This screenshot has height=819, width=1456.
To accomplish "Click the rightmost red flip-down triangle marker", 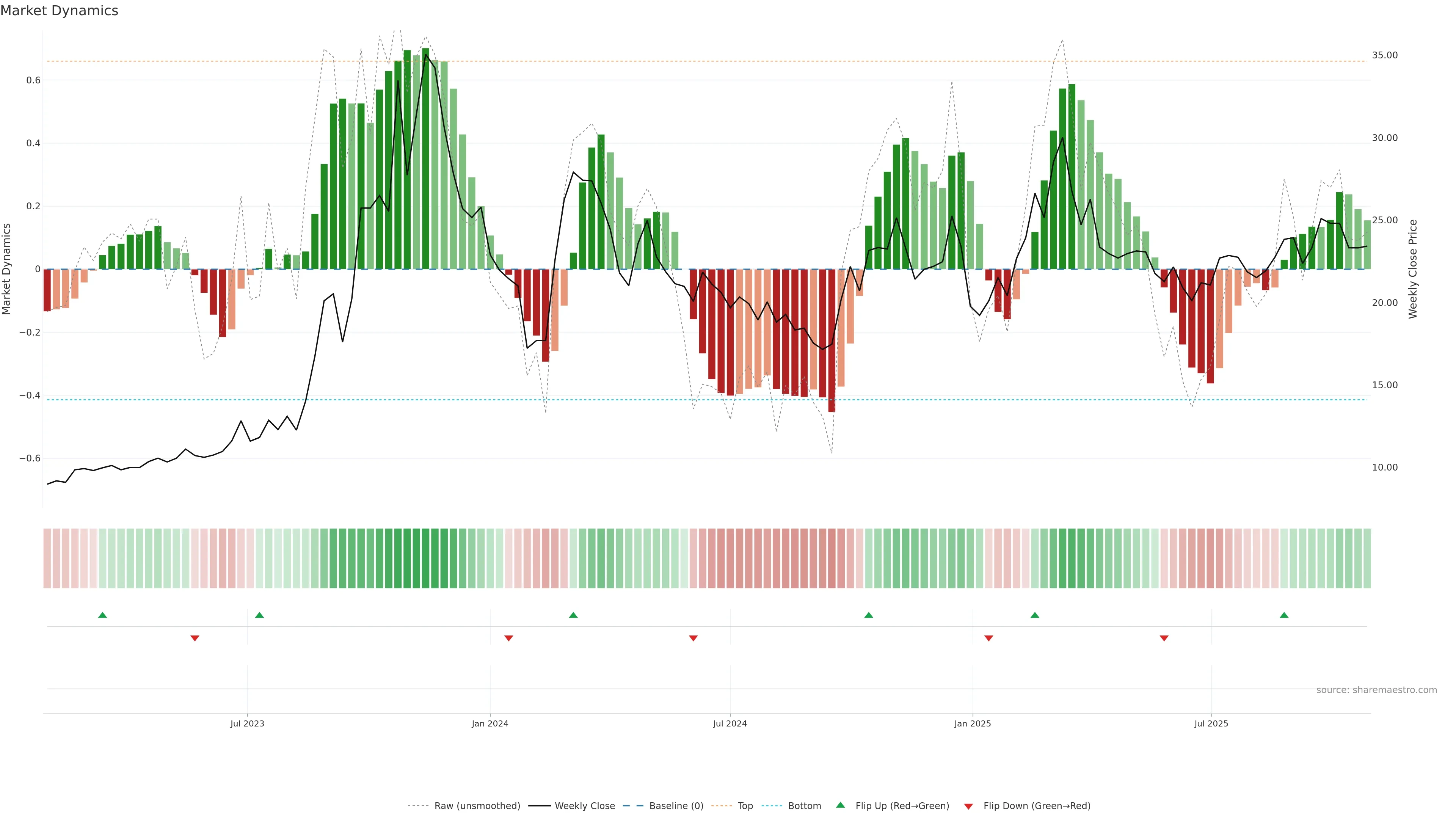I will 1164,638.
